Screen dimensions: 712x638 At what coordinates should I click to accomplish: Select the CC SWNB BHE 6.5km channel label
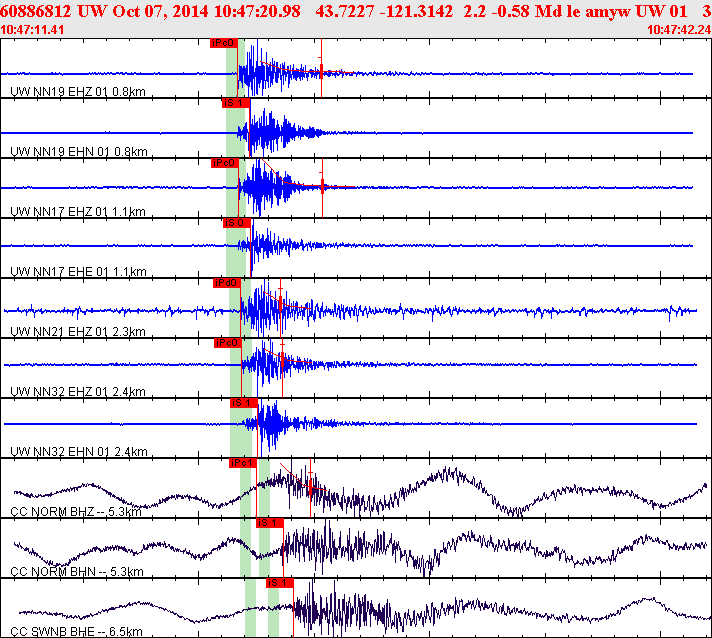click(77, 632)
